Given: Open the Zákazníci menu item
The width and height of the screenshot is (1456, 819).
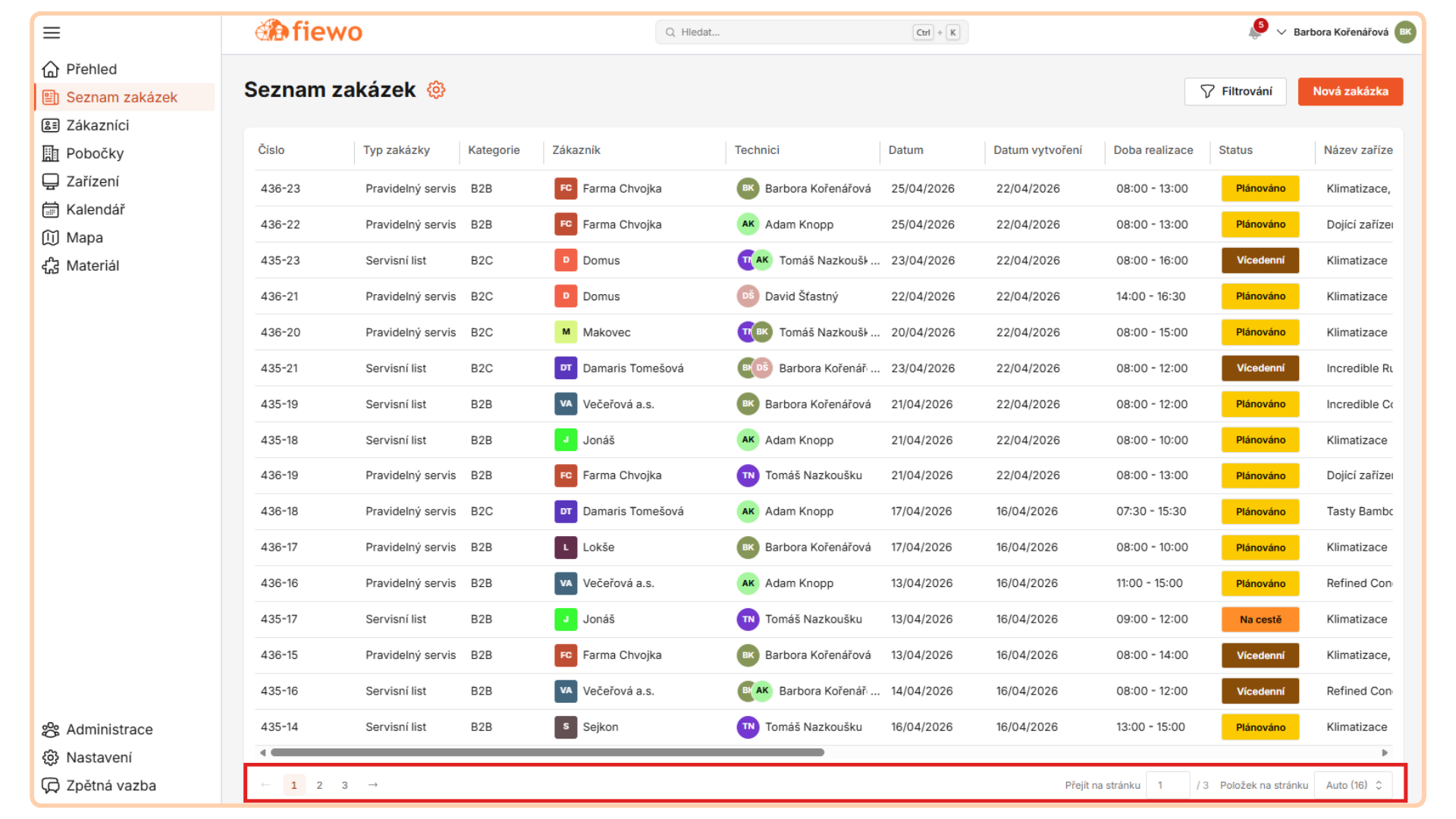Looking at the screenshot, I should (x=97, y=125).
